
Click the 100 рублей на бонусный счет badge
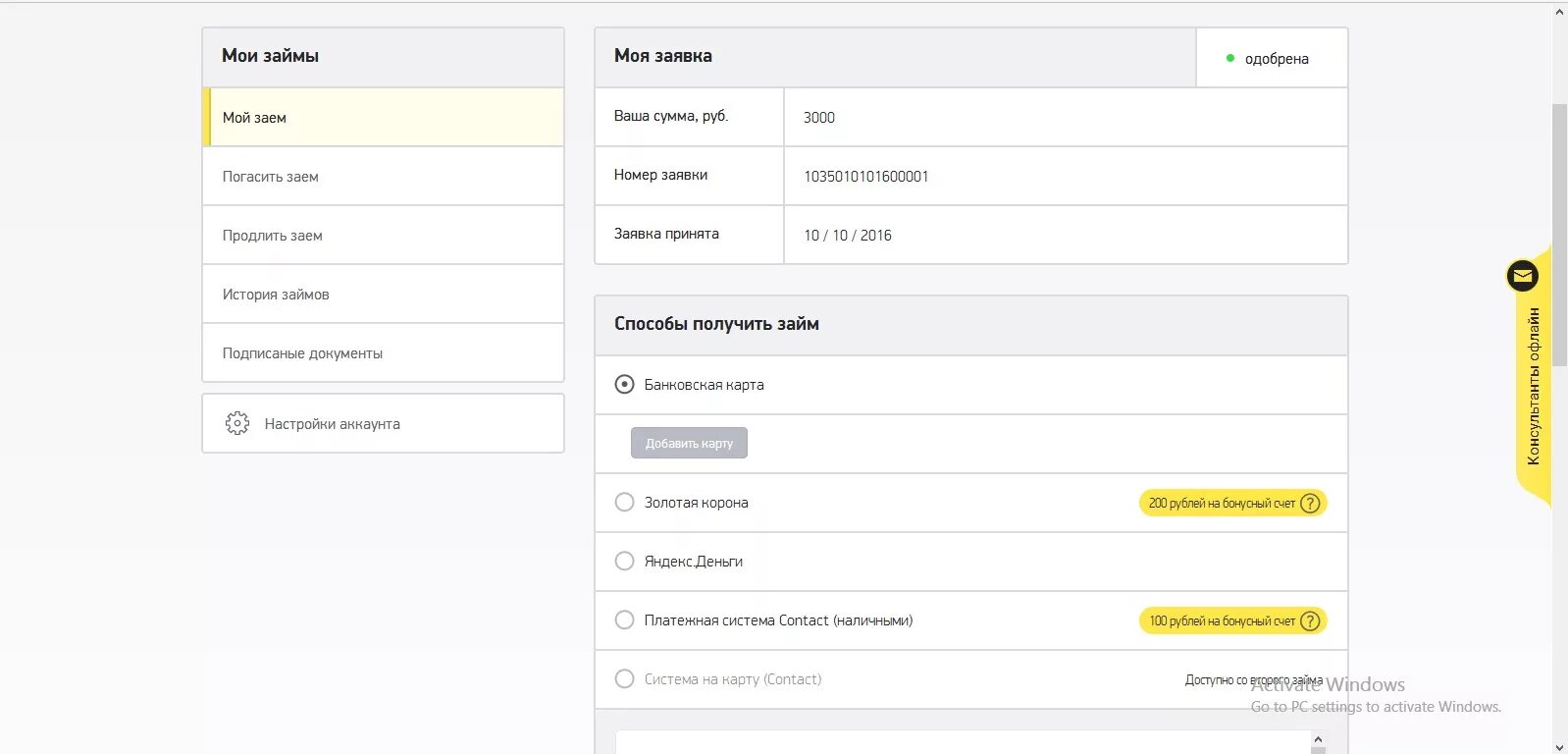(x=1232, y=620)
